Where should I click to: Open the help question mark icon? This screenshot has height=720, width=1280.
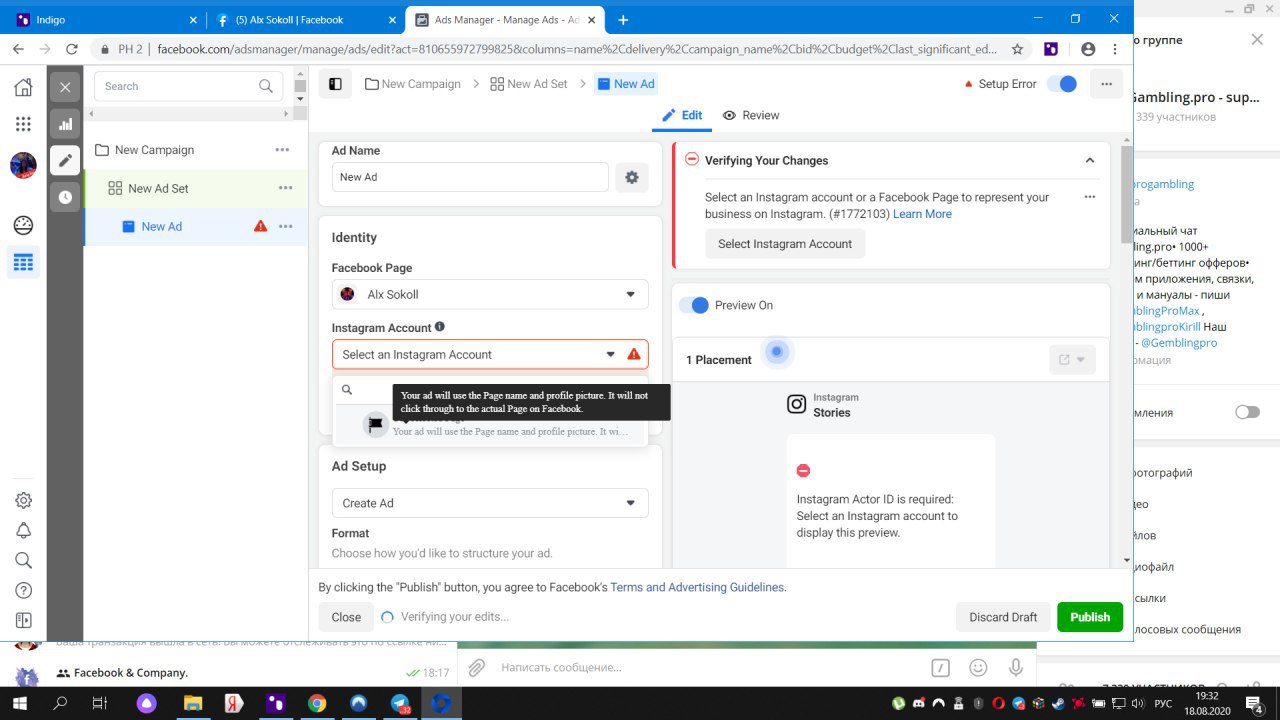[23, 590]
